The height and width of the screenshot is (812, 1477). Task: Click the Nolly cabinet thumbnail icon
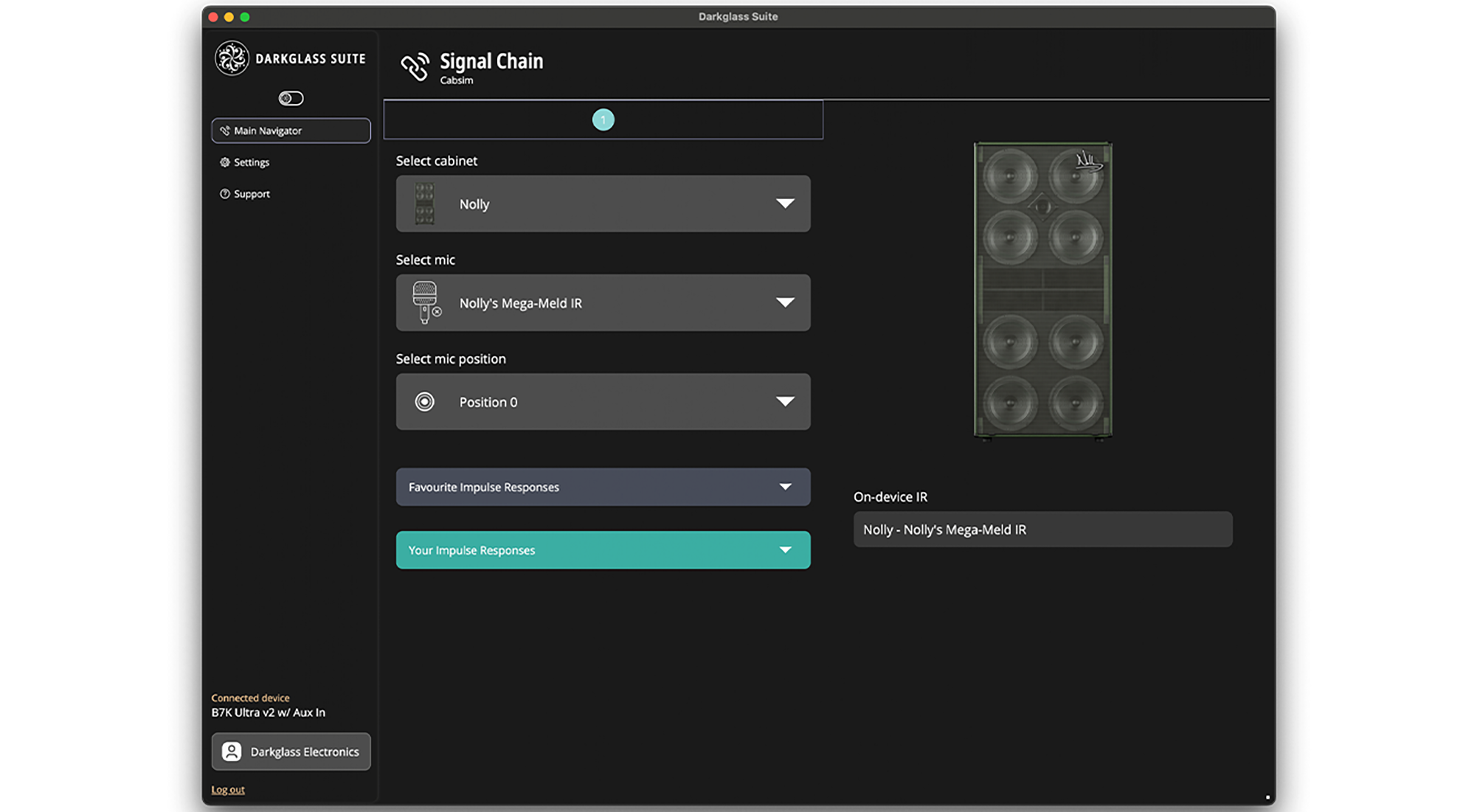pos(424,204)
